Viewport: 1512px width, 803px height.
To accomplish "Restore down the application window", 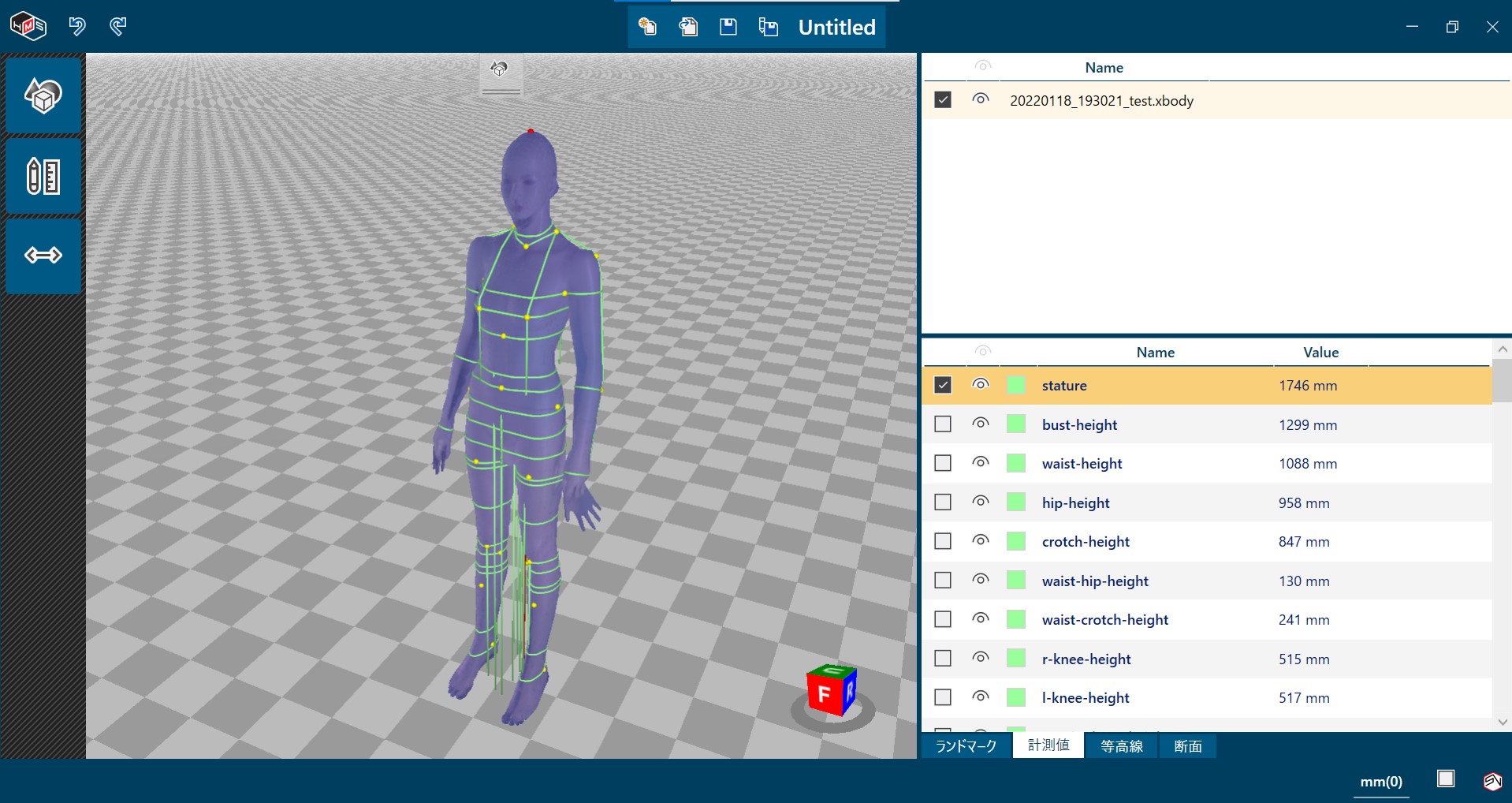I will tap(1452, 27).
